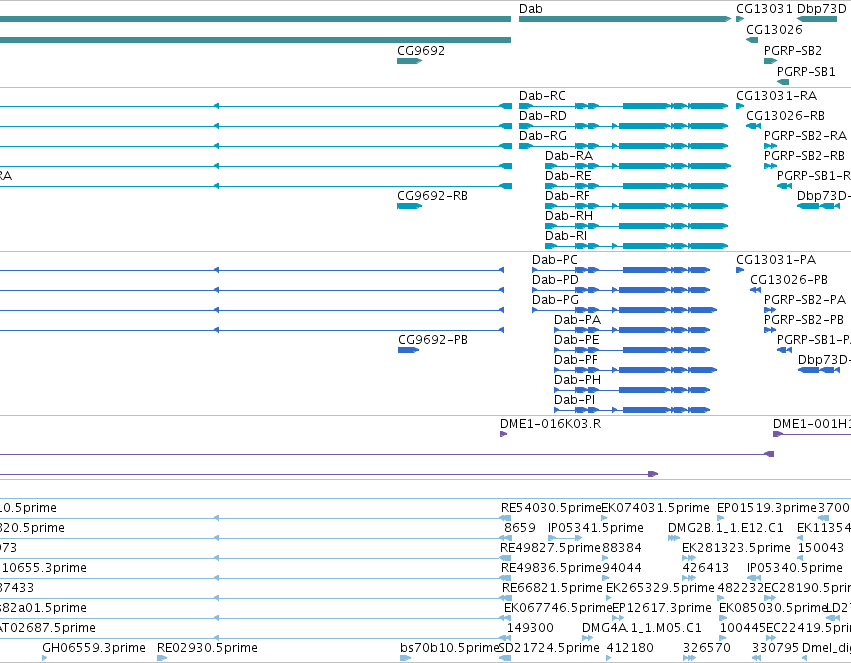Click the EK265329.5prime EST label
This screenshot has height=663, width=851.
coord(660,588)
